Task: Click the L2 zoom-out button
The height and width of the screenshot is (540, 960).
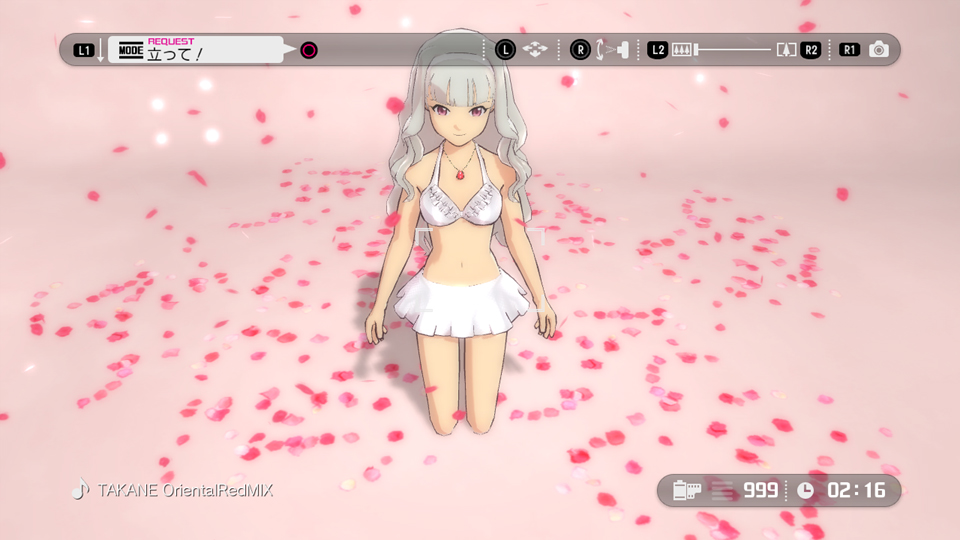Action: click(x=658, y=50)
